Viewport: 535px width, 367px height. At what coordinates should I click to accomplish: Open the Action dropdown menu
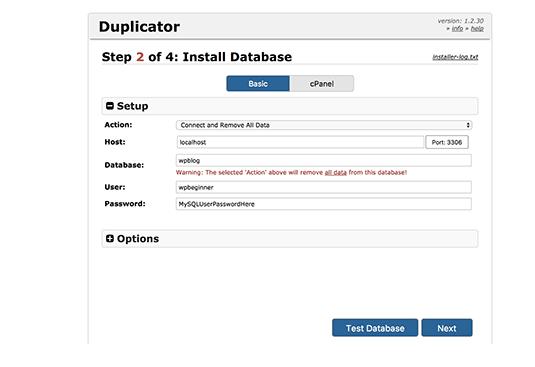[324, 125]
